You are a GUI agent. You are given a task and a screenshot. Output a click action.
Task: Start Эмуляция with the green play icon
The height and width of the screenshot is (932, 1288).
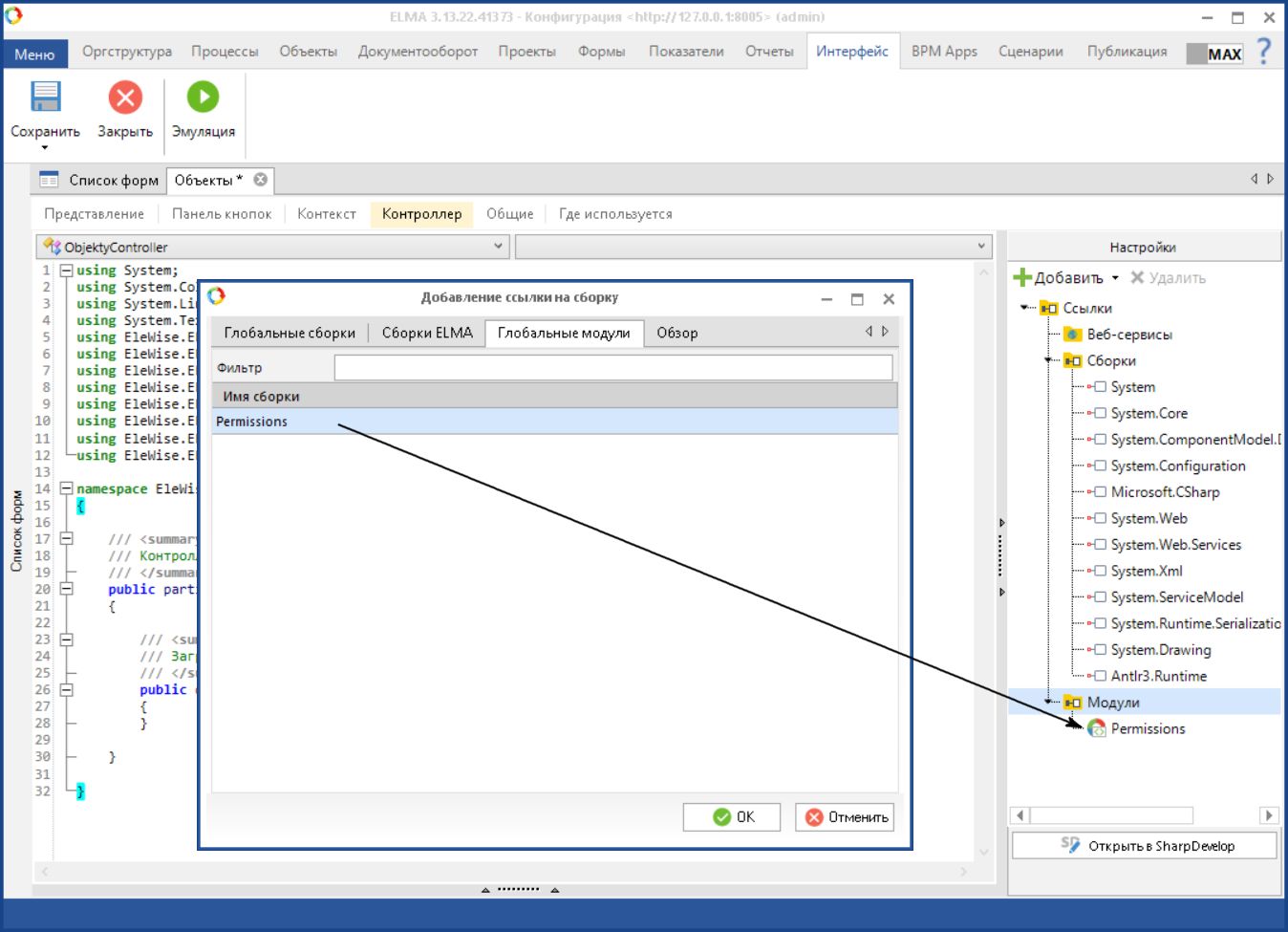203,97
